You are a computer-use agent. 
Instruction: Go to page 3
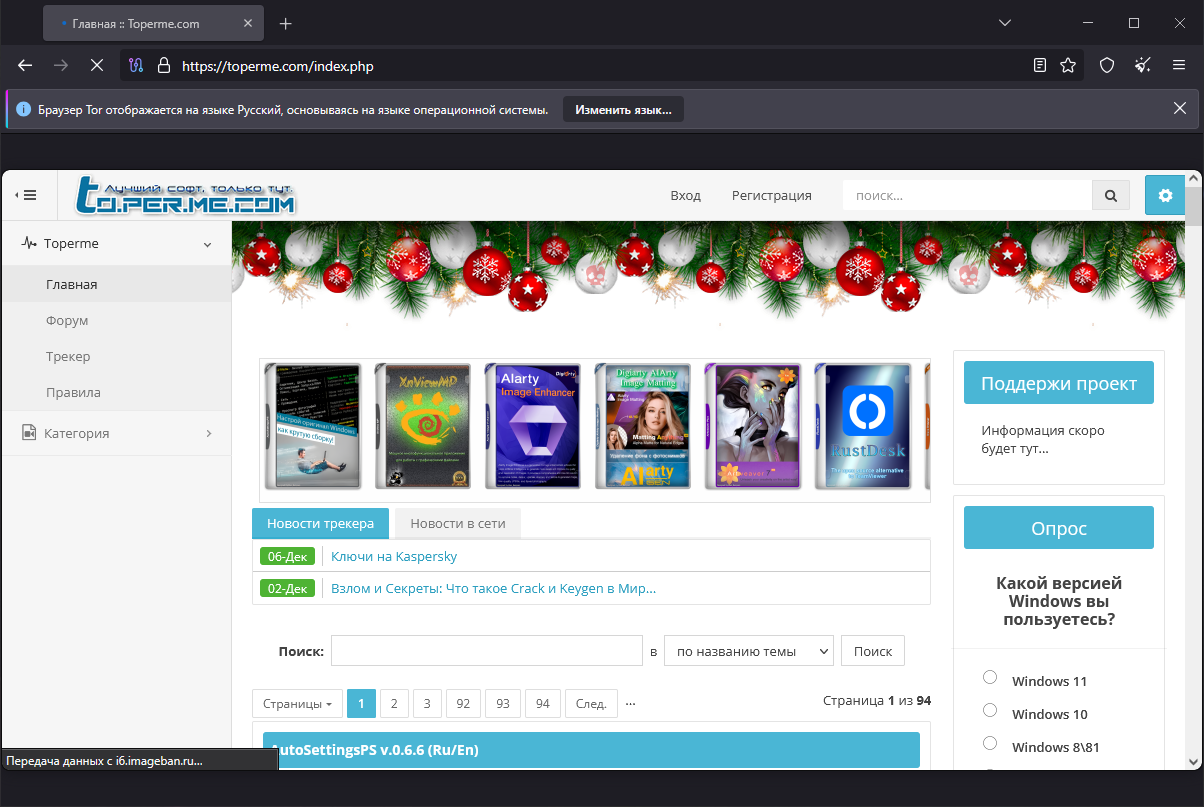click(427, 704)
